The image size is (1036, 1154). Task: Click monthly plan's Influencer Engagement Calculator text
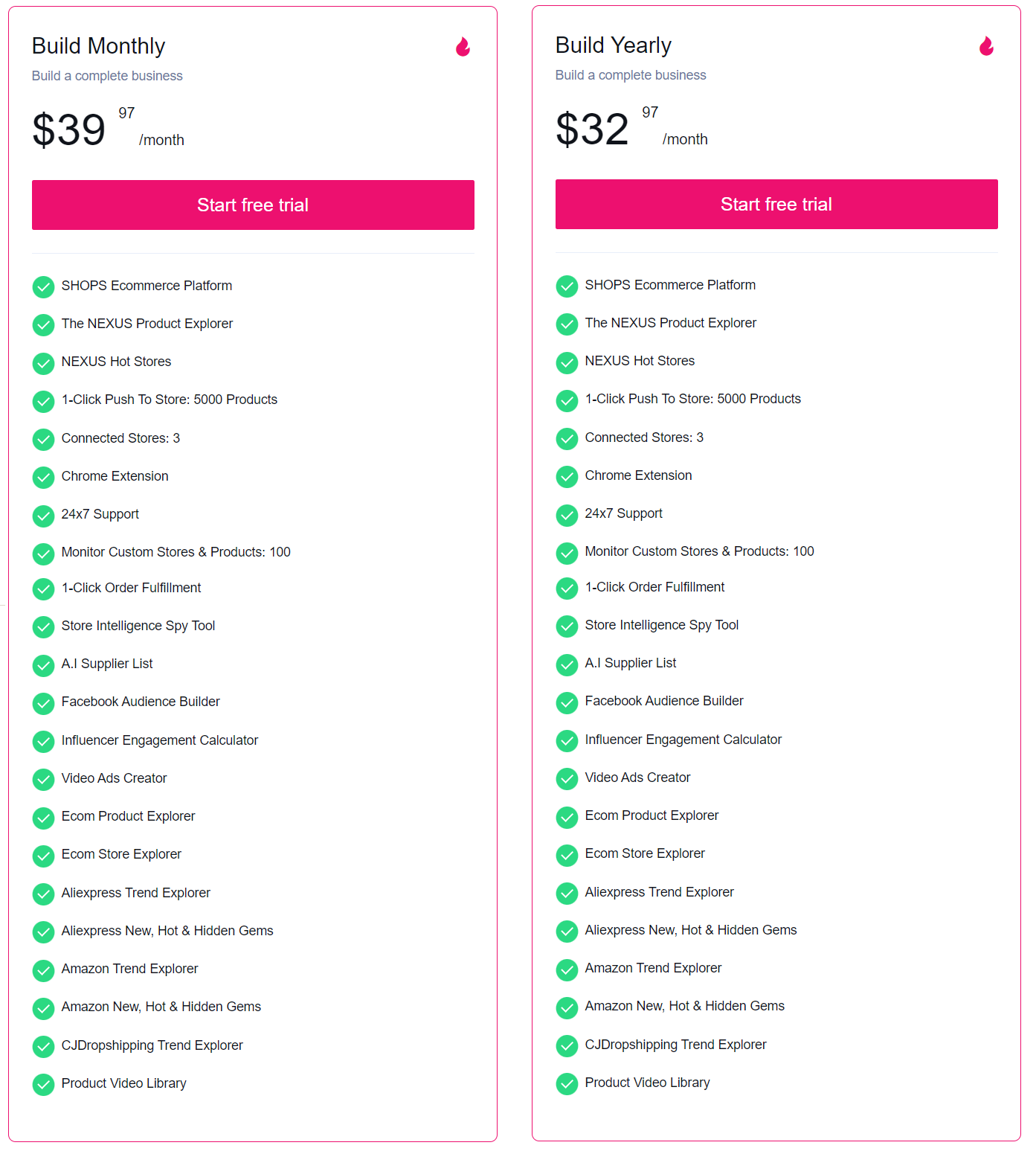160,740
